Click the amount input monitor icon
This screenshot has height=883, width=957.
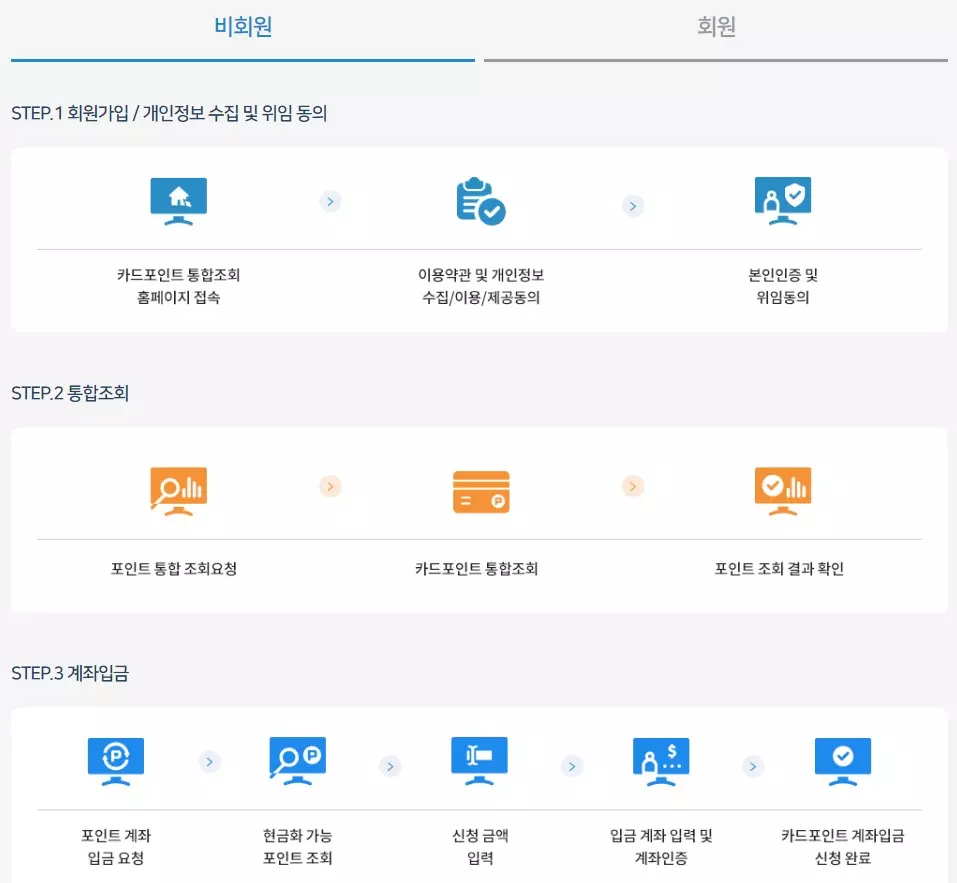[x=479, y=761]
